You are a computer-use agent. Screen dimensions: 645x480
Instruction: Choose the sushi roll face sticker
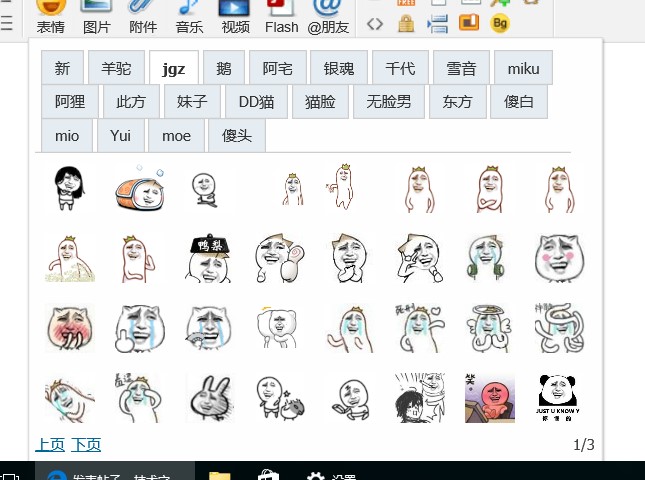tap(139, 188)
